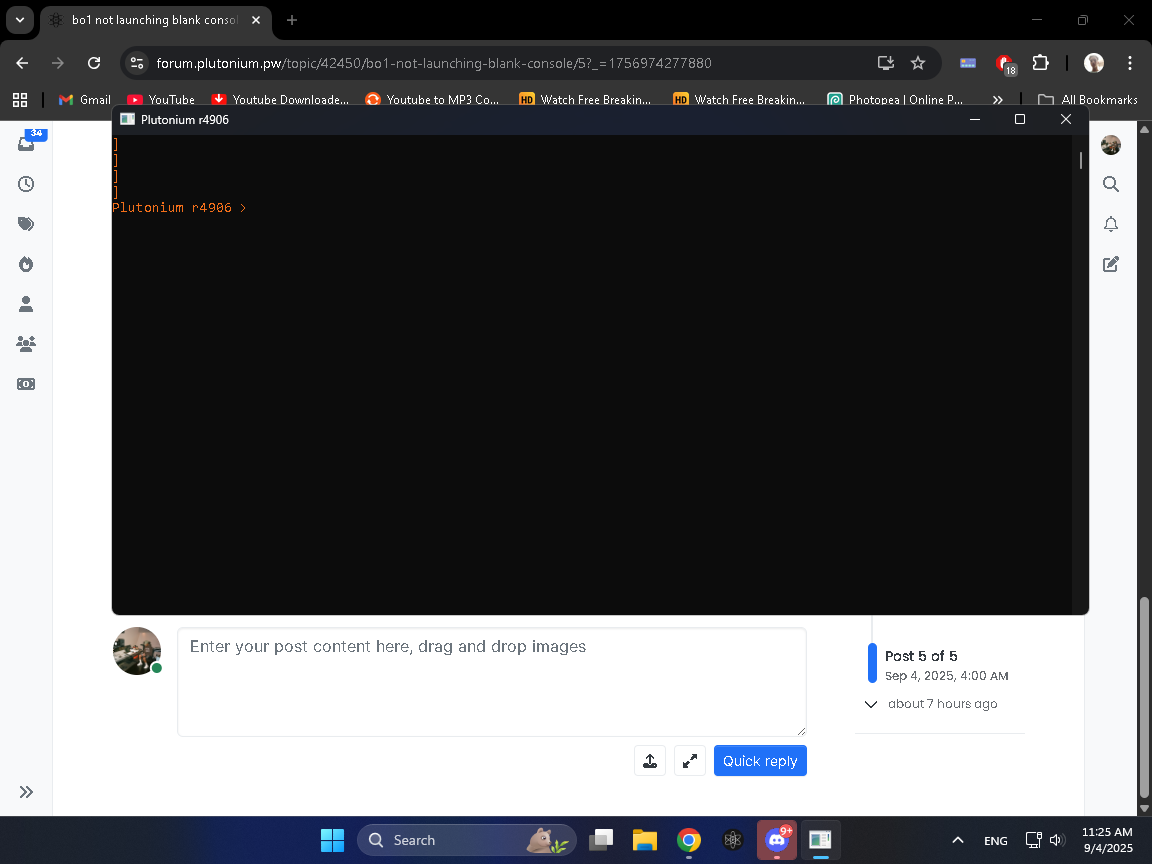Open the Extensions puzzle icon

(1040, 63)
